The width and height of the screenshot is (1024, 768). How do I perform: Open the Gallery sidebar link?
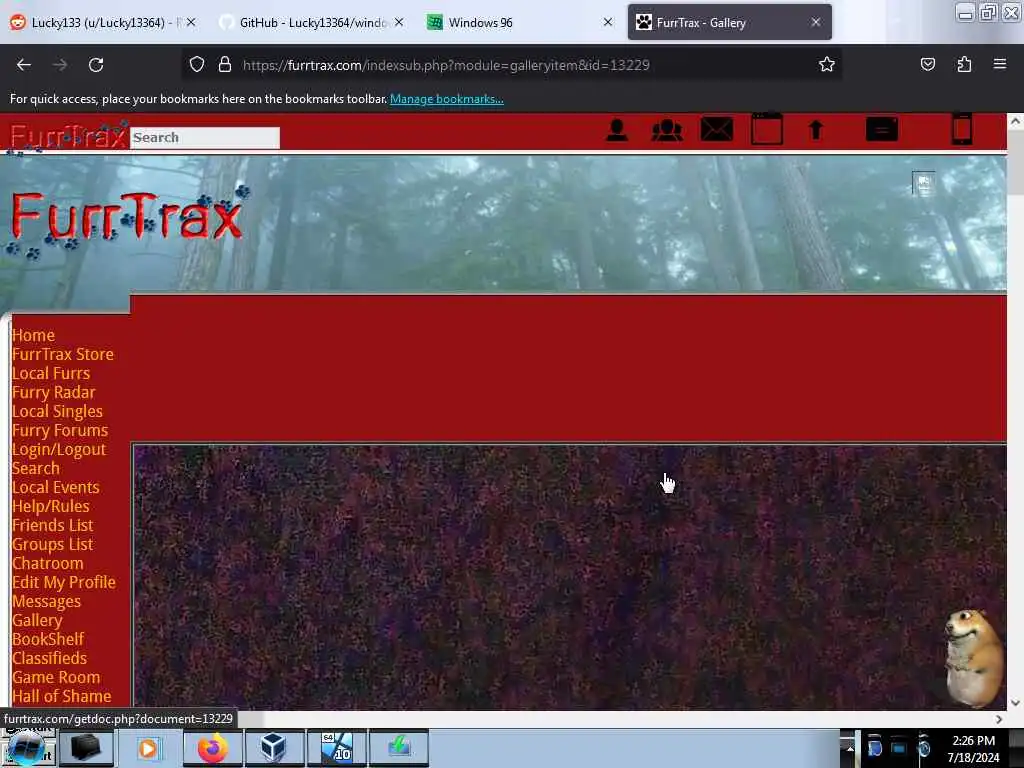pyautogui.click(x=37, y=620)
